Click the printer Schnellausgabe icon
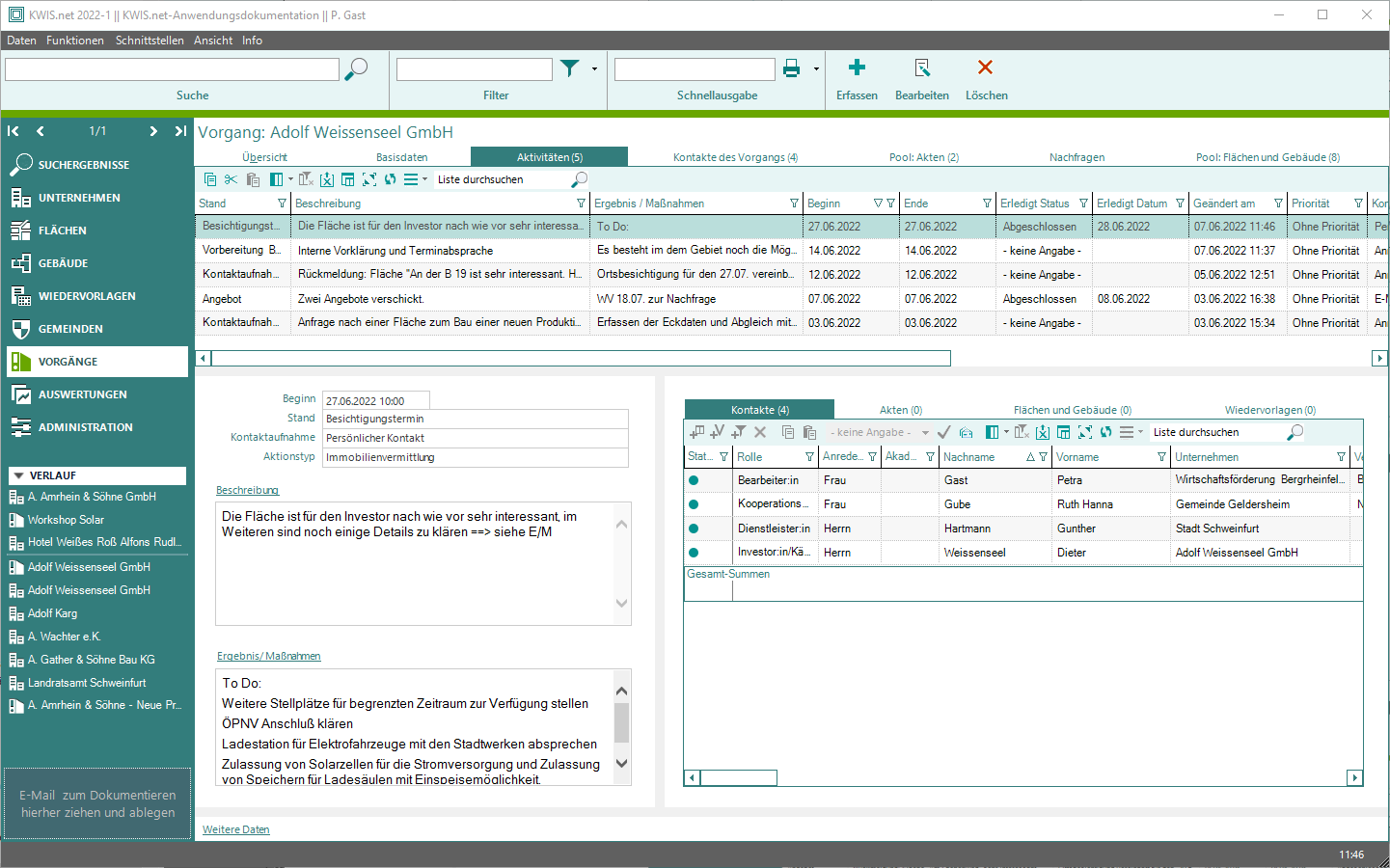Viewport: 1390px width, 868px height. click(792, 68)
